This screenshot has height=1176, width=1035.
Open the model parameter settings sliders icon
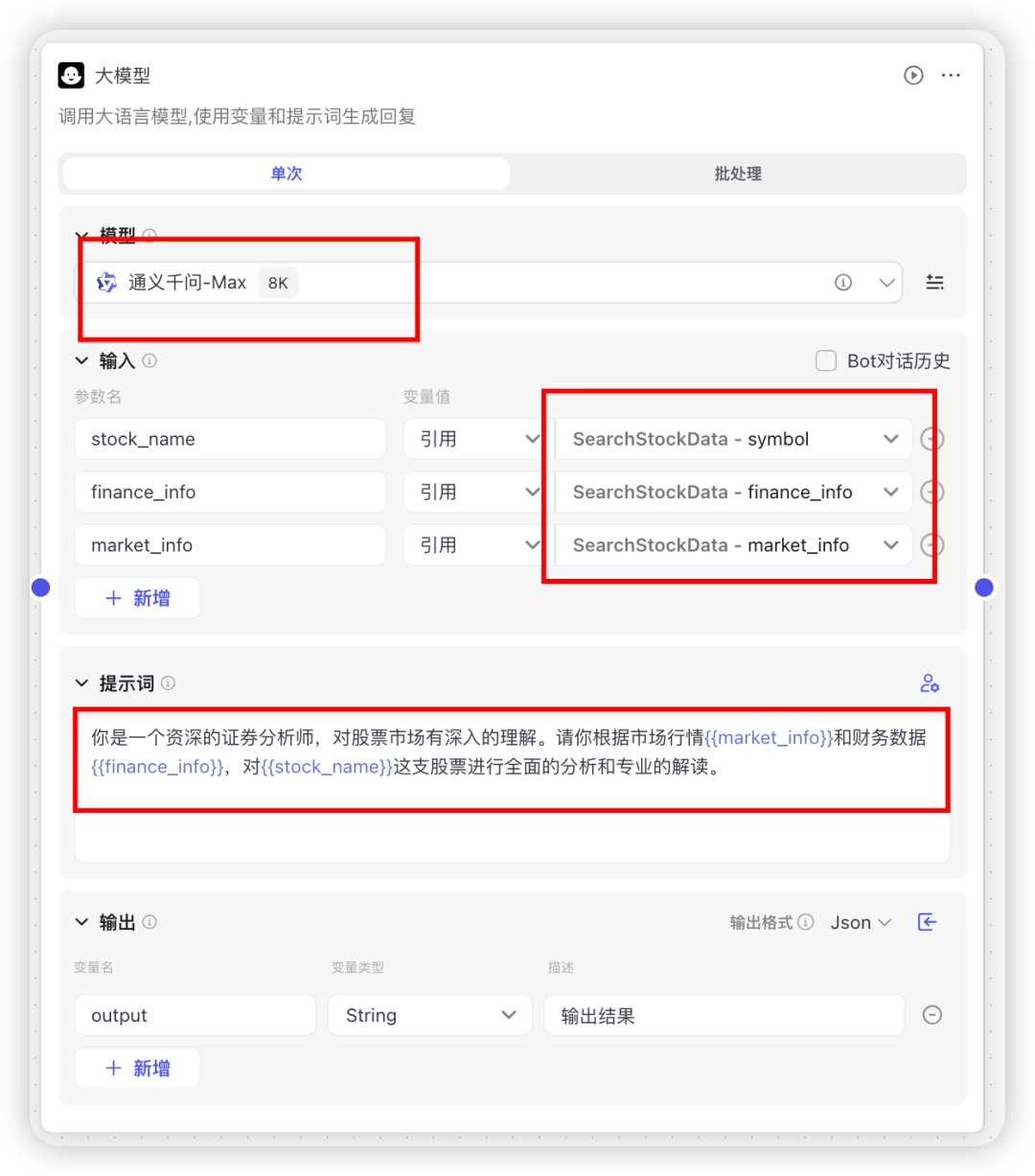click(x=934, y=282)
